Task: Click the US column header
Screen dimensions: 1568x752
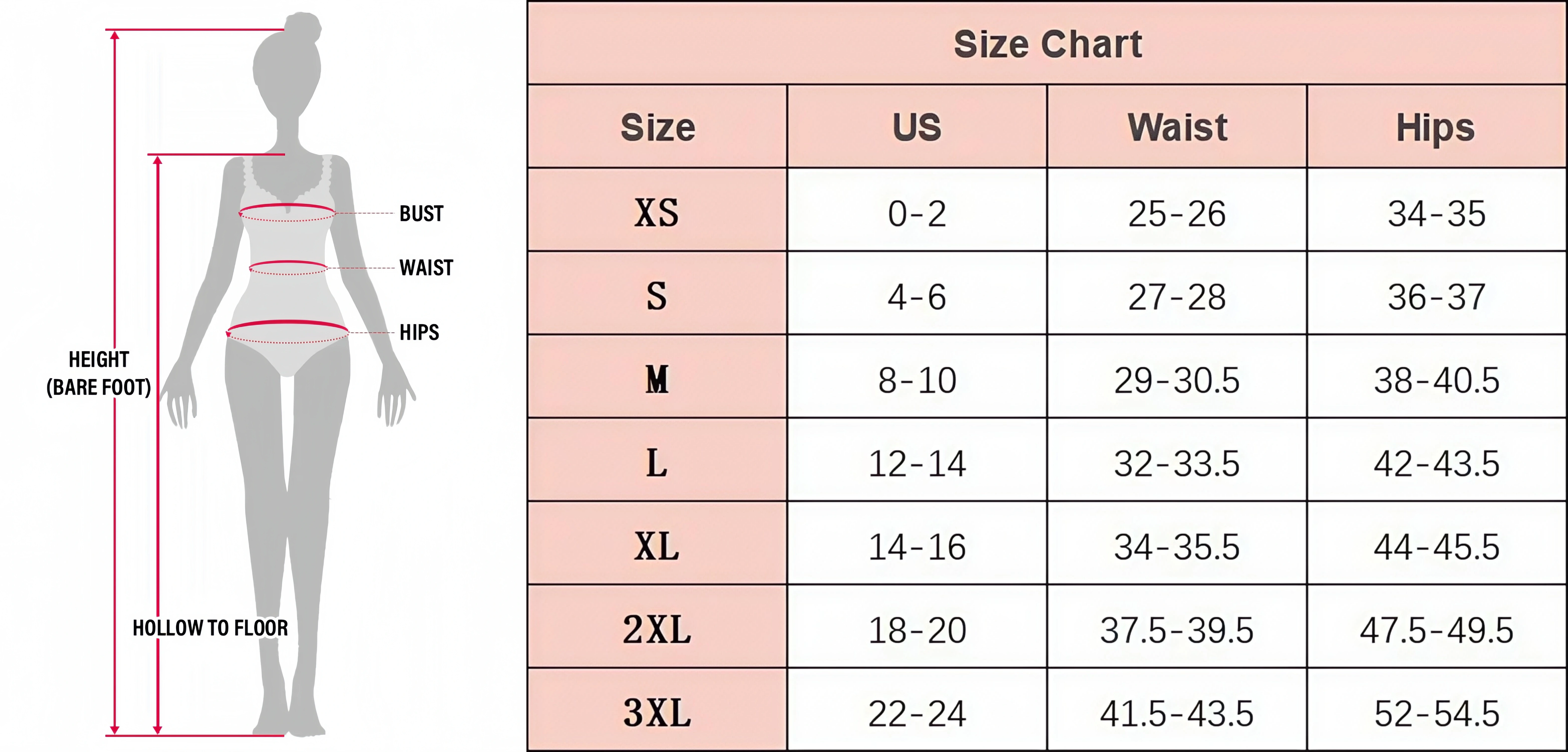Action: pos(917,127)
